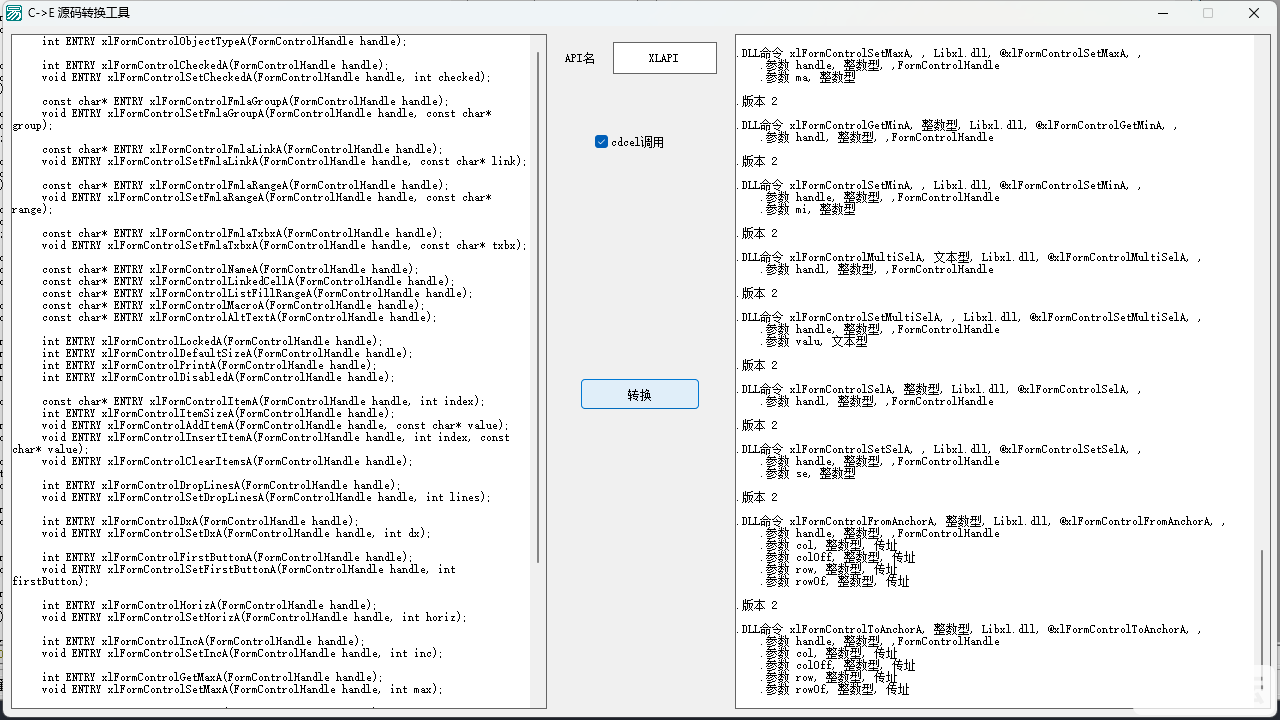Screen dimensions: 1280x720
Task: Click the left code pane scrollbar thumb
Action: click(x=539, y=307)
